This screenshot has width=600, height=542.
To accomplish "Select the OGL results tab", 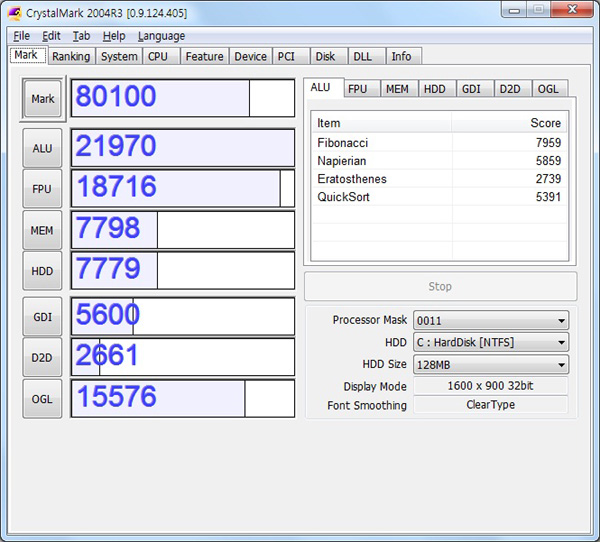I will tap(548, 89).
